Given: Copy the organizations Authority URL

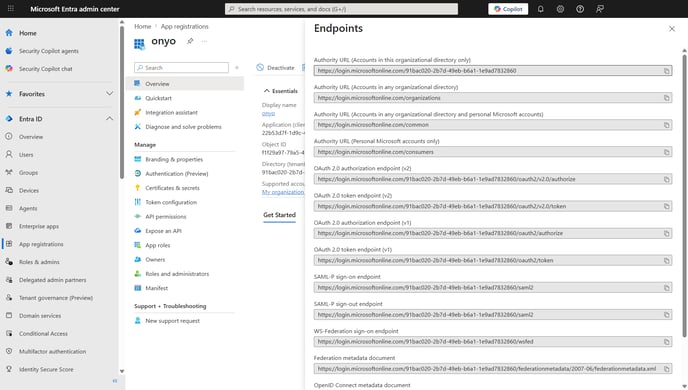Looking at the screenshot, I should (x=666, y=98).
